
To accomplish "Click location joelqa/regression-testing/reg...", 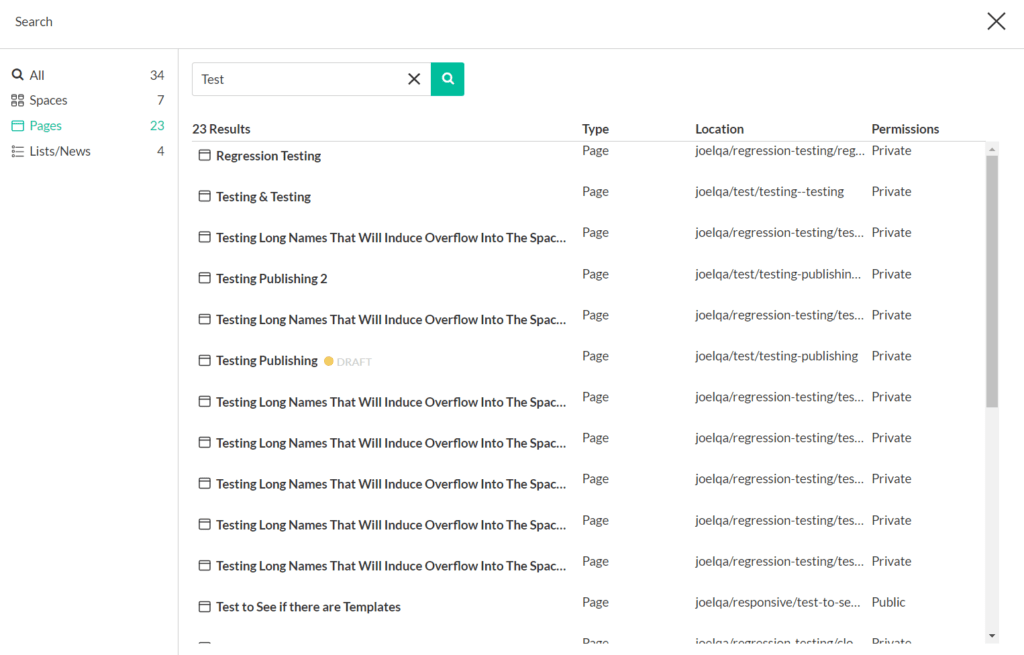I will click(780, 150).
